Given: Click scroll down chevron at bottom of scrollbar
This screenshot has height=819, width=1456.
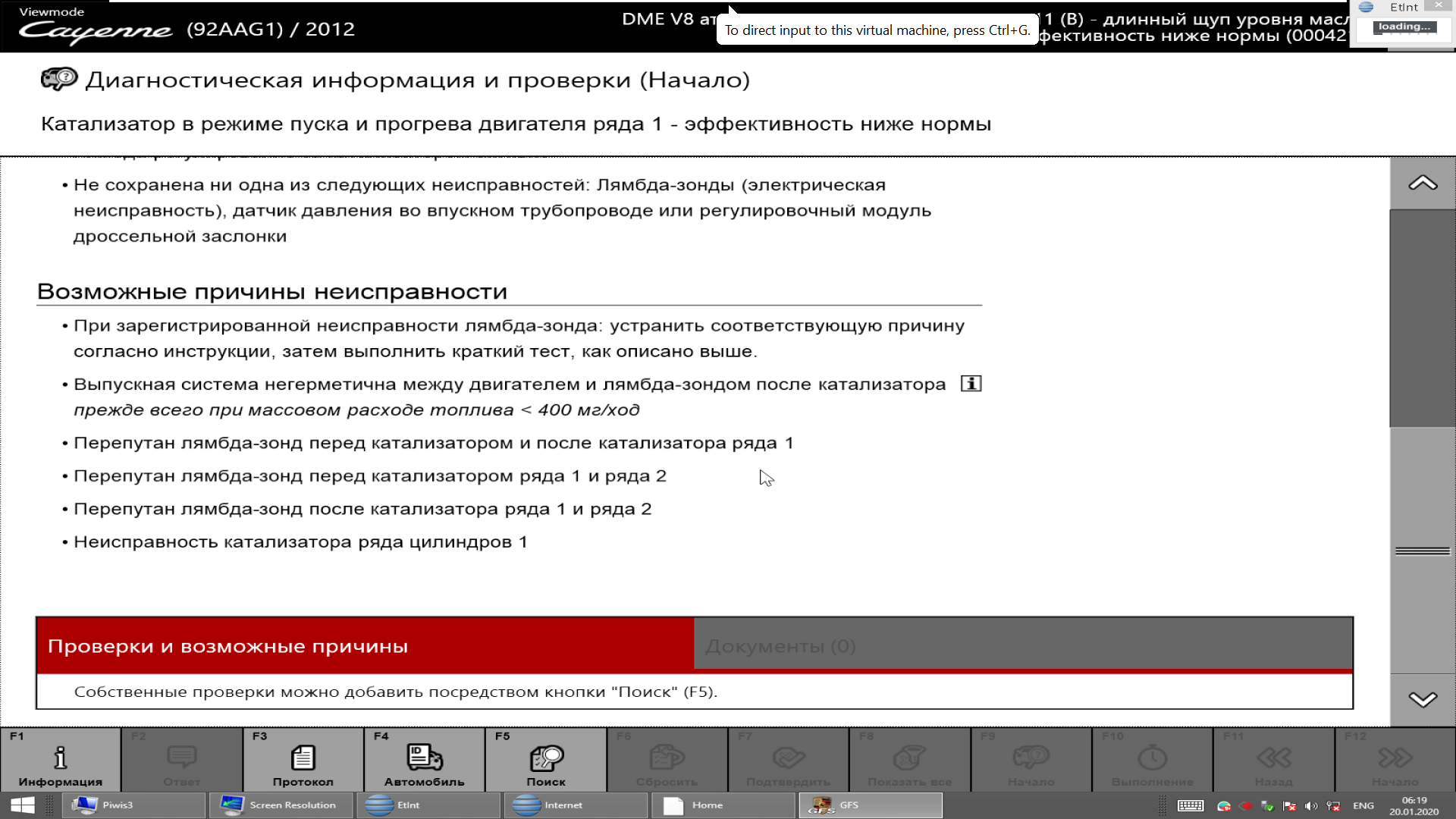Looking at the screenshot, I should 1423,699.
